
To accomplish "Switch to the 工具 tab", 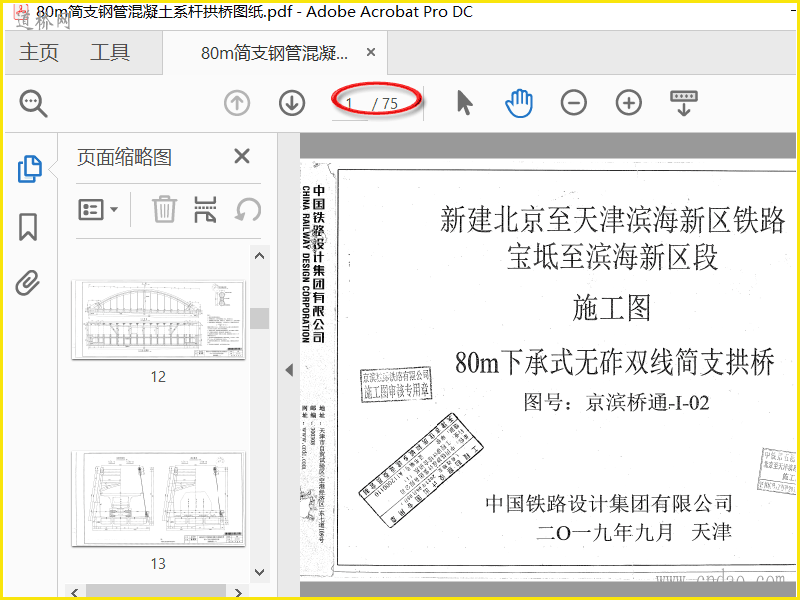I will coord(110,53).
